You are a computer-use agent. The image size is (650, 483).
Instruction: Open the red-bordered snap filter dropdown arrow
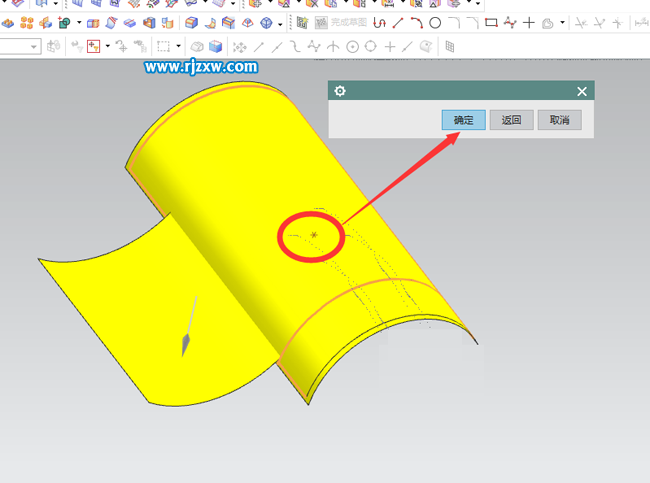107,46
